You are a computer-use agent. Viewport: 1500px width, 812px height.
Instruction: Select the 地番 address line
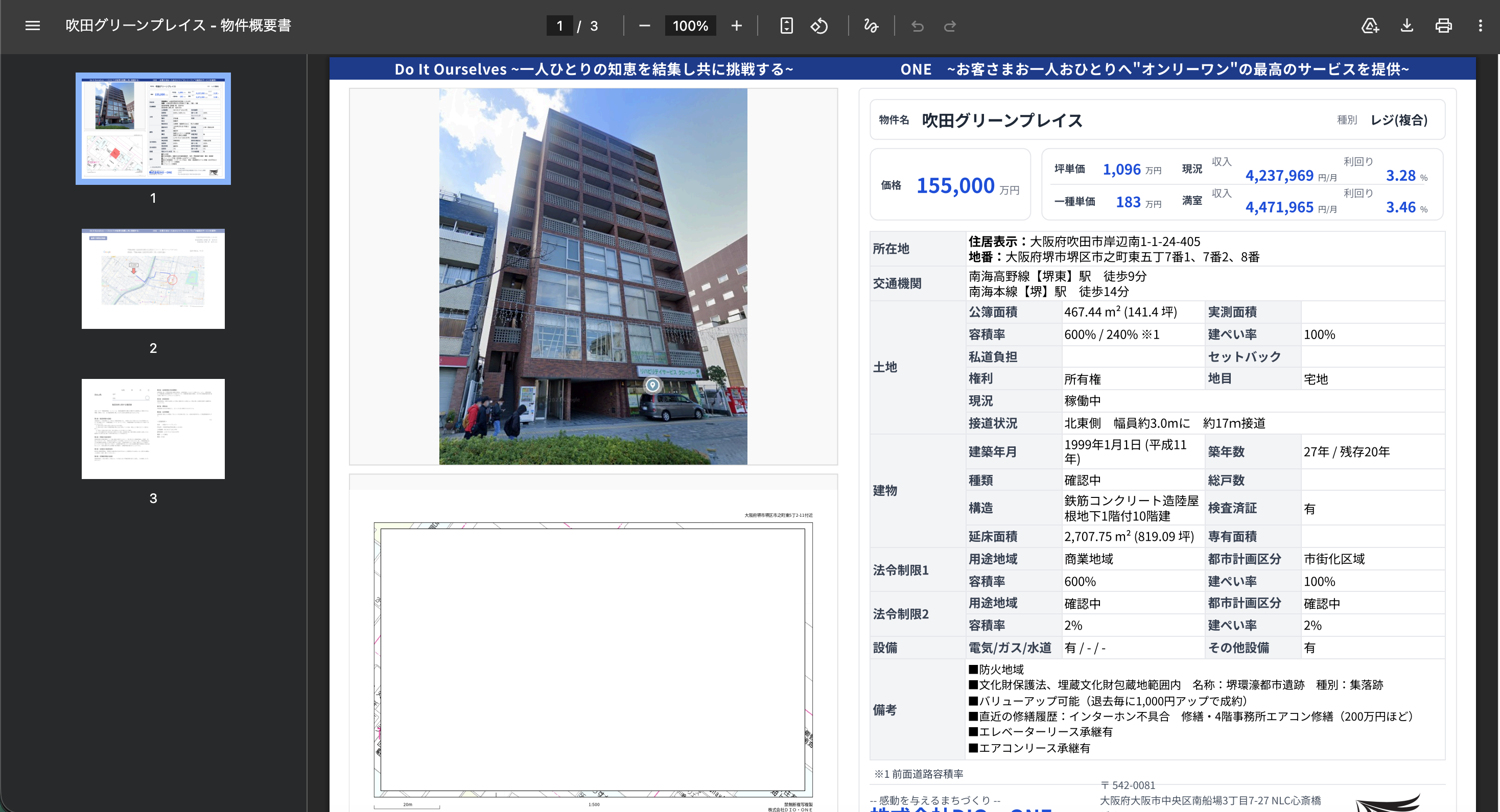tap(1114, 257)
